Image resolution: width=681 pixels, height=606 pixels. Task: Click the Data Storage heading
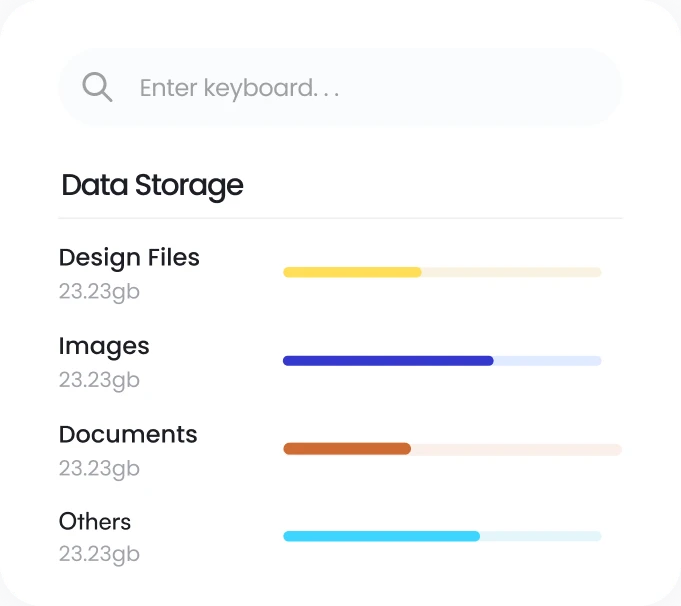[x=152, y=185]
